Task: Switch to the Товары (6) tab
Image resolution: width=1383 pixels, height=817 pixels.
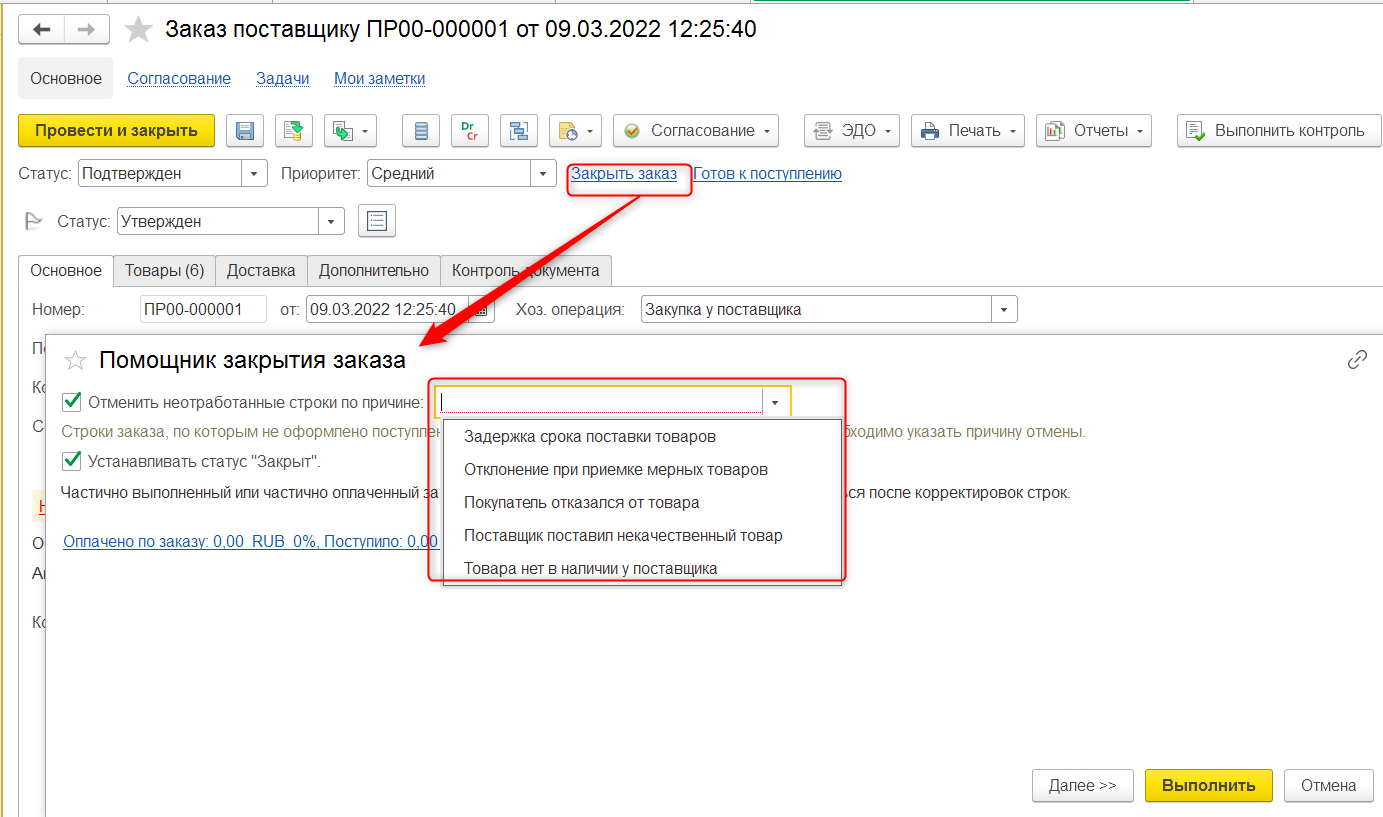Action: 164,270
